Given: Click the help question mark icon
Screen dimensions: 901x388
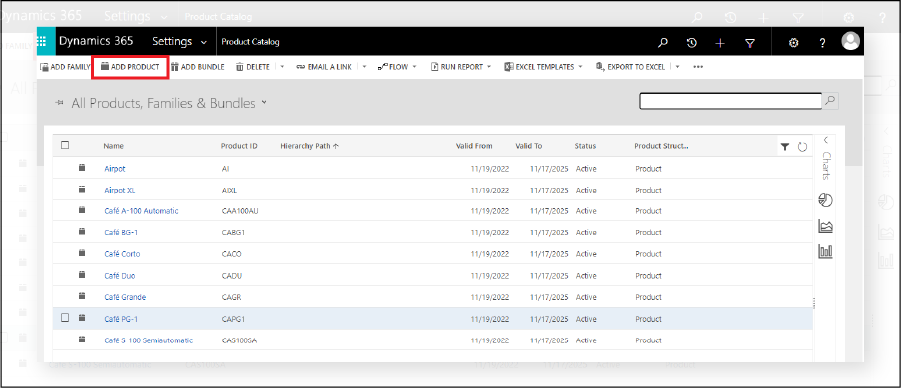Looking at the screenshot, I should tap(822, 43).
